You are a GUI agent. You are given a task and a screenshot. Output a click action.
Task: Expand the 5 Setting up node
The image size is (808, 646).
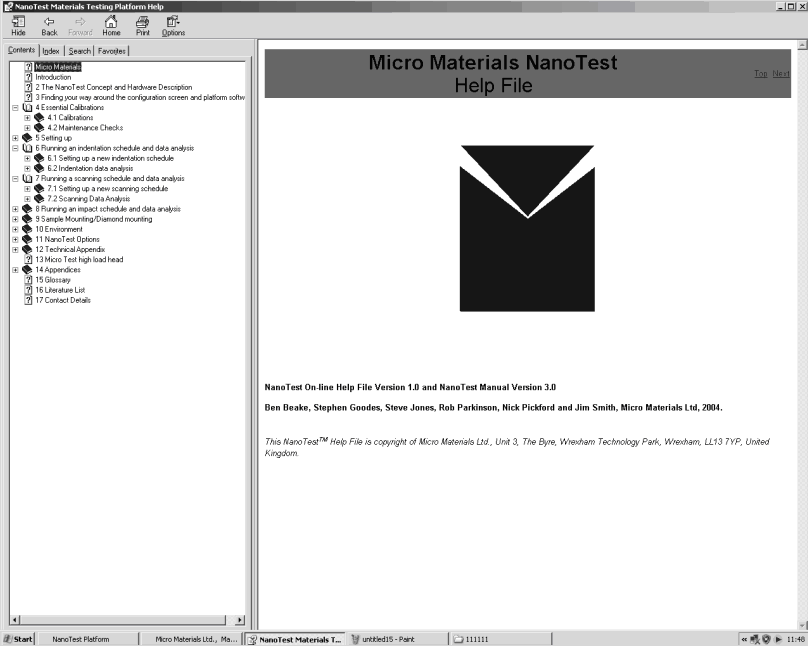pyautogui.click(x=15, y=138)
